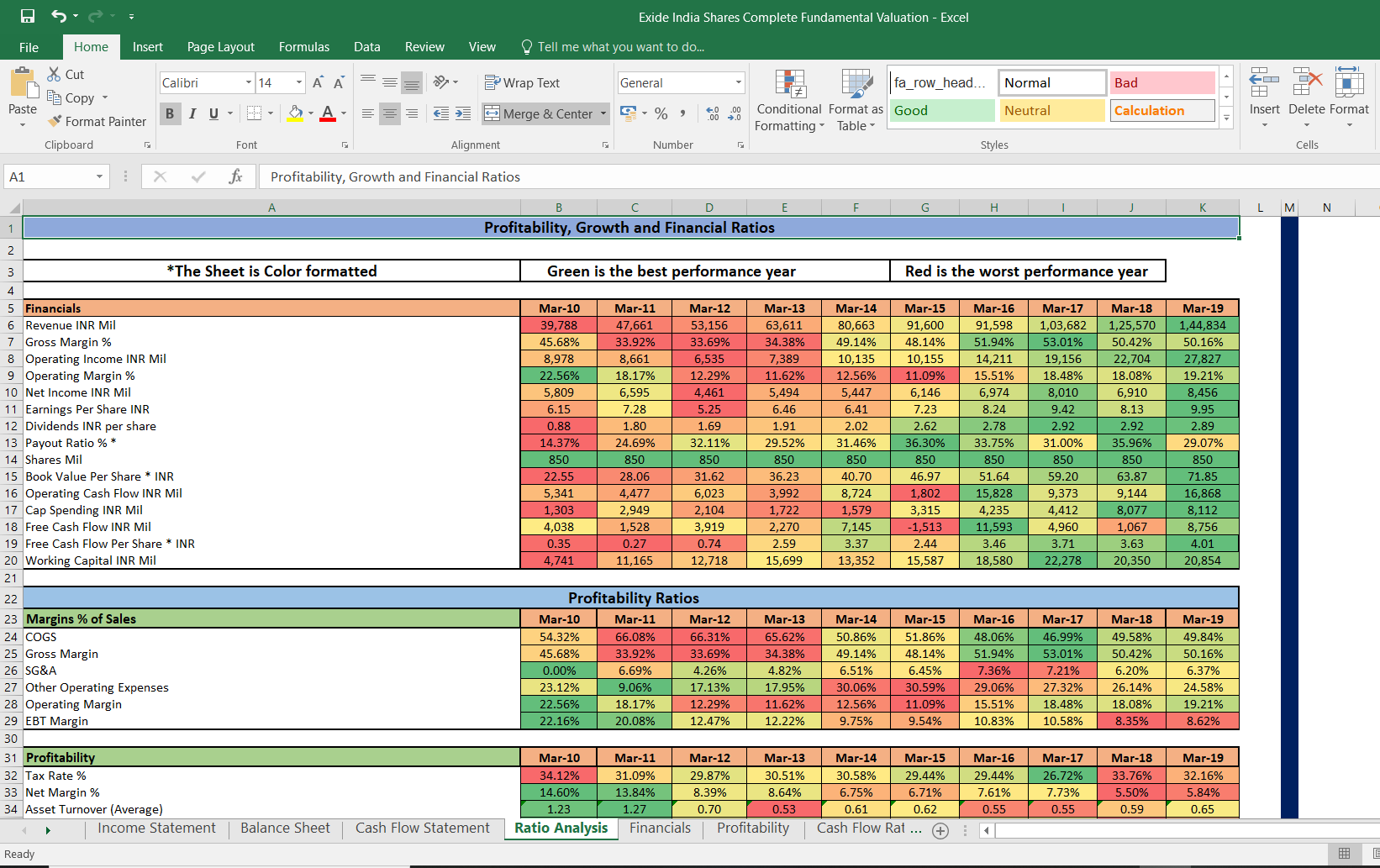
Task: Toggle bottom align
Action: (x=412, y=82)
